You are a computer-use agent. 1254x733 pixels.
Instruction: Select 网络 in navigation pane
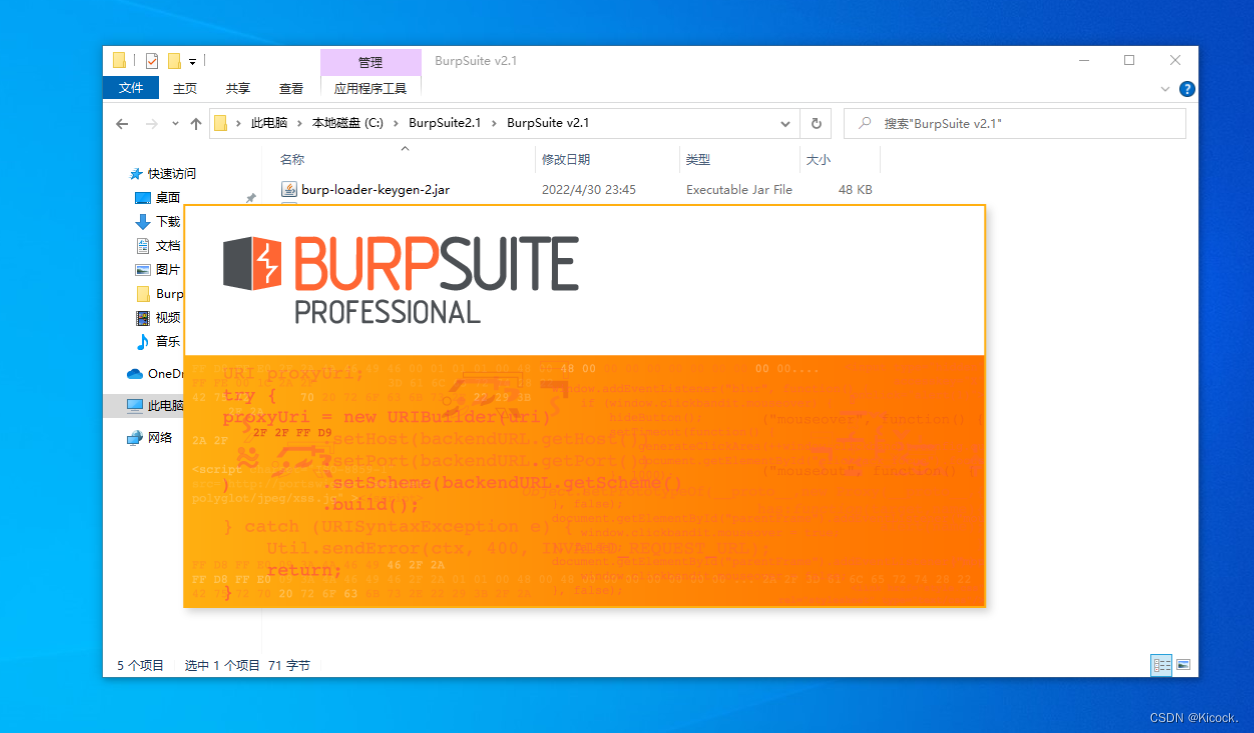point(160,437)
